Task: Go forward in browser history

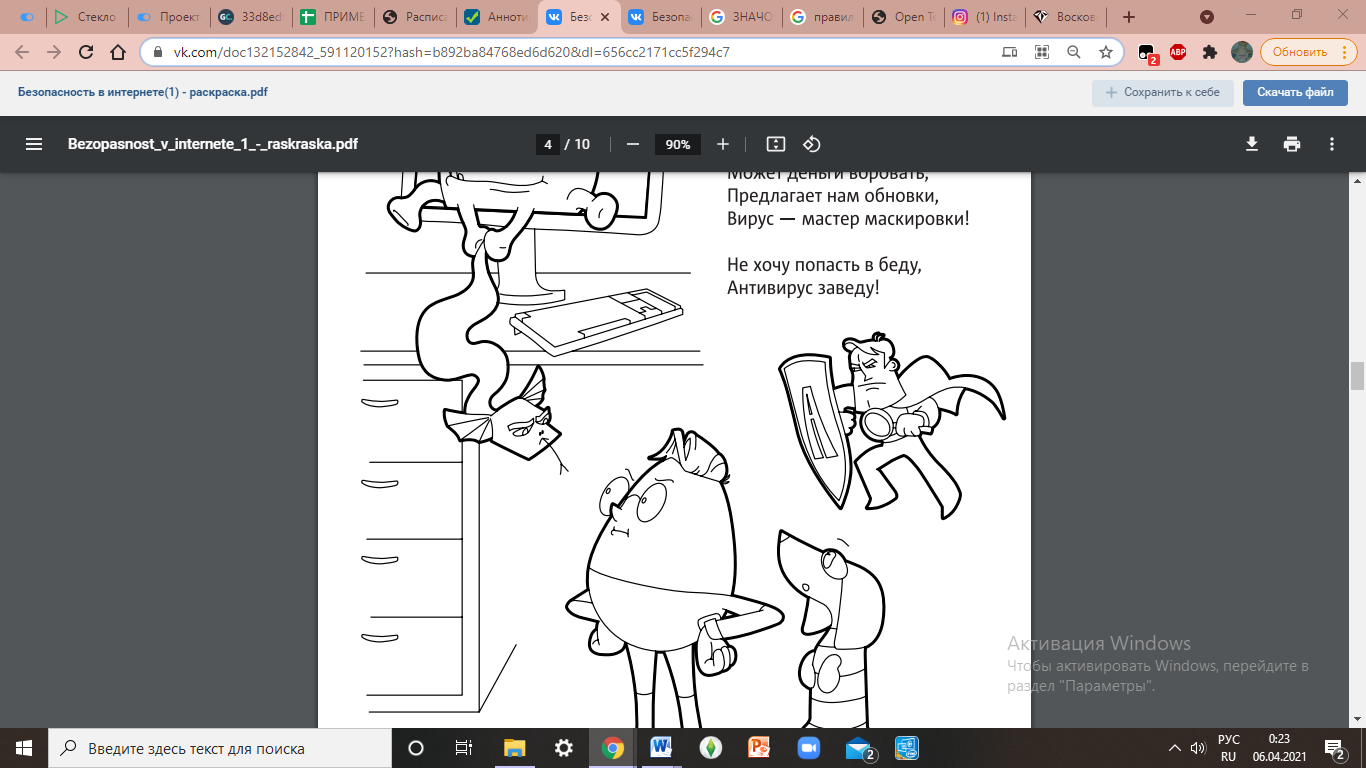Action: (54, 52)
